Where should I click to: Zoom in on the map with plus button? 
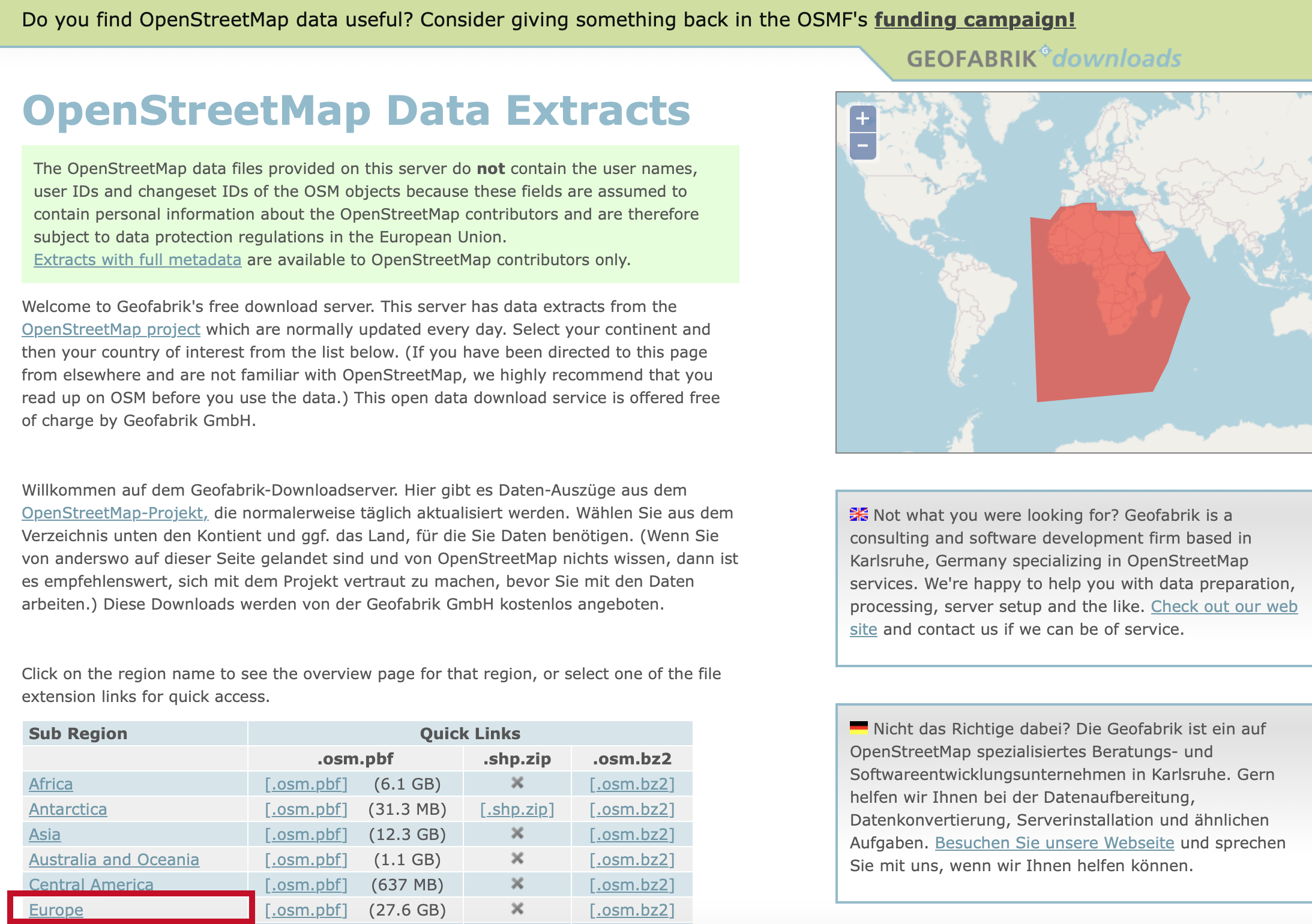click(x=862, y=119)
